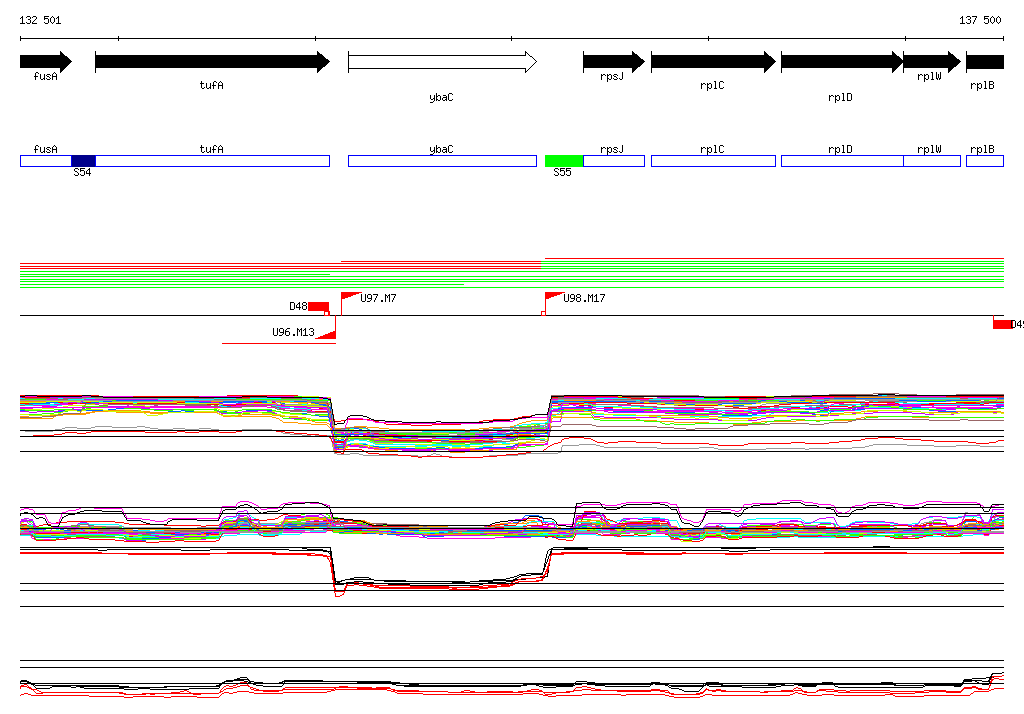The width and height of the screenshot is (1024, 714).
Task: Click the blue-outlined rplB annotation box
Action: (985, 161)
